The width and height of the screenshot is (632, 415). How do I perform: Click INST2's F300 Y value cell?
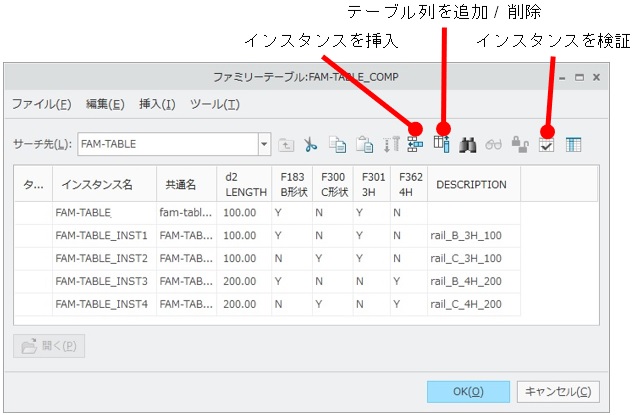point(333,258)
